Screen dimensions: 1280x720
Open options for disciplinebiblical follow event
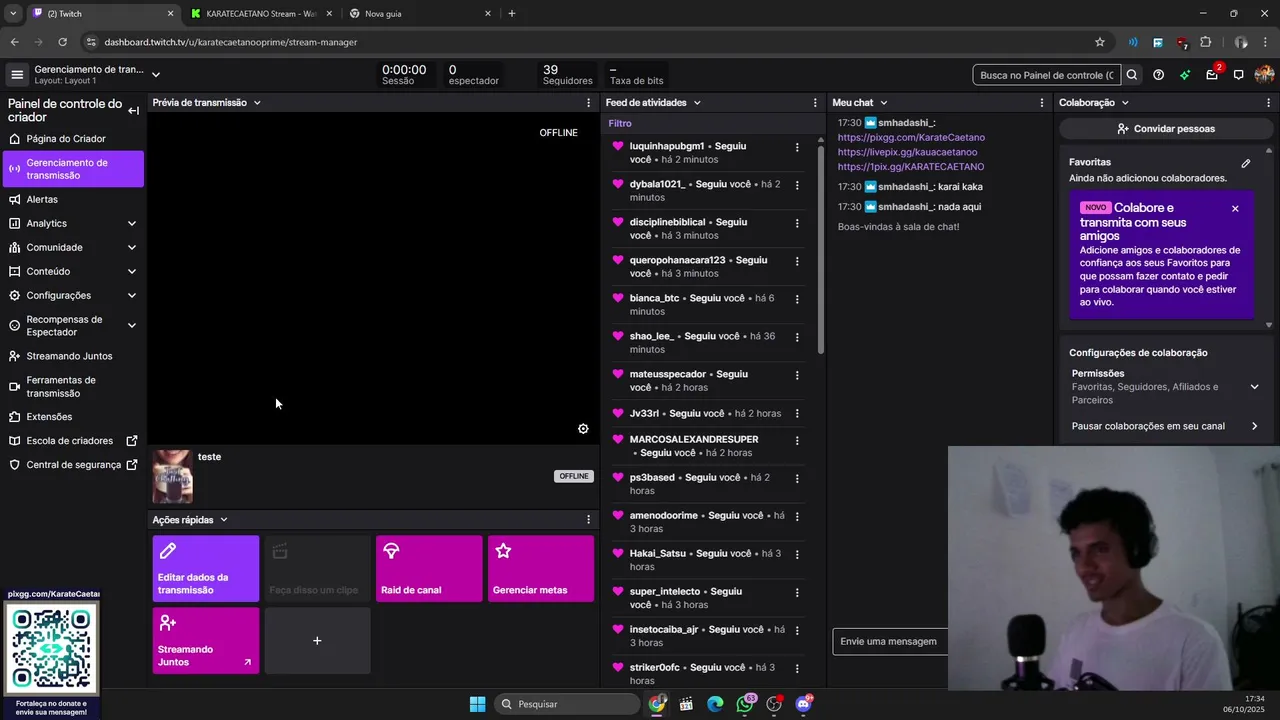[x=797, y=223]
